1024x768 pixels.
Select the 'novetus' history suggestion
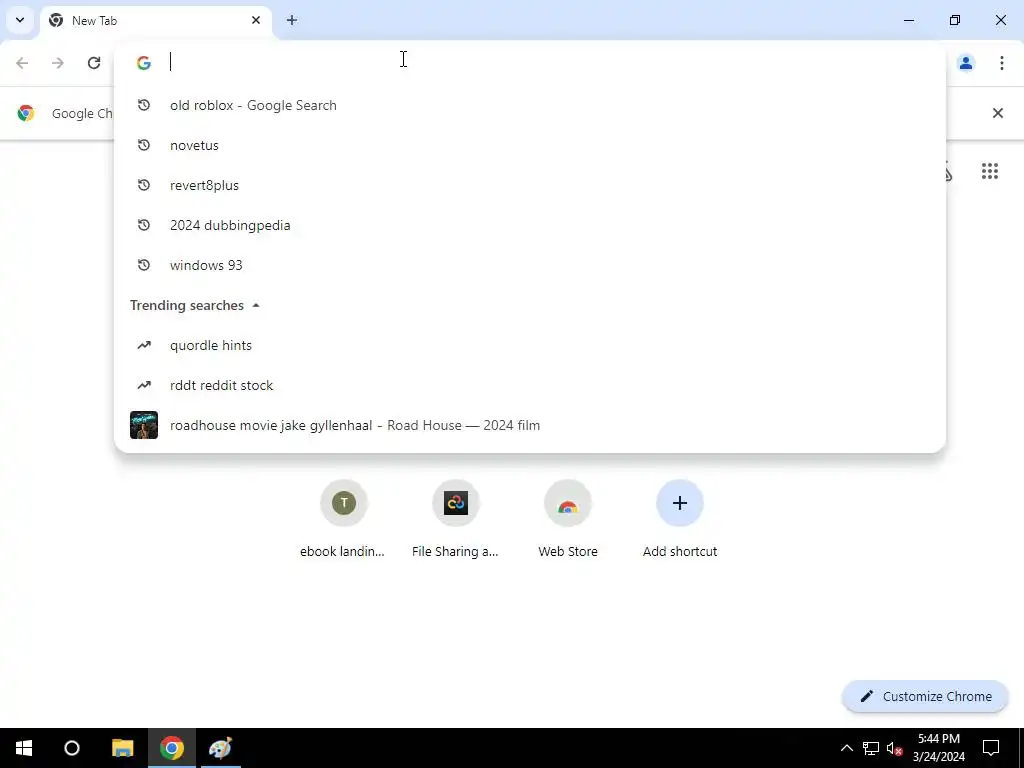coord(530,145)
